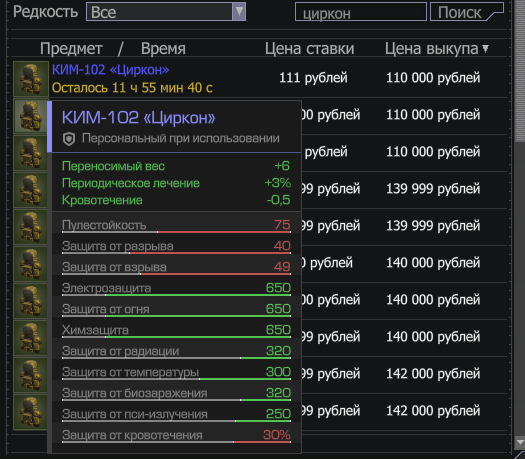Viewport: 525px width, 459px height.
Task: Click the Химзащита 650 stat row
Action: point(176,330)
